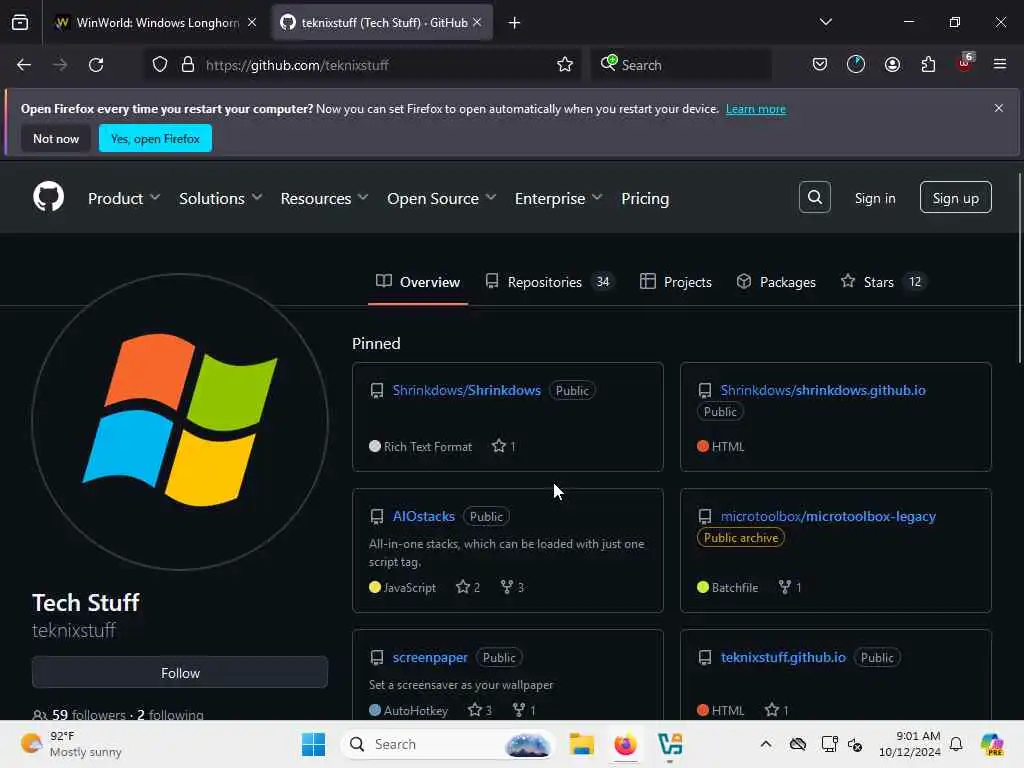
Task: Open GitHub search magnifier button
Action: (814, 197)
